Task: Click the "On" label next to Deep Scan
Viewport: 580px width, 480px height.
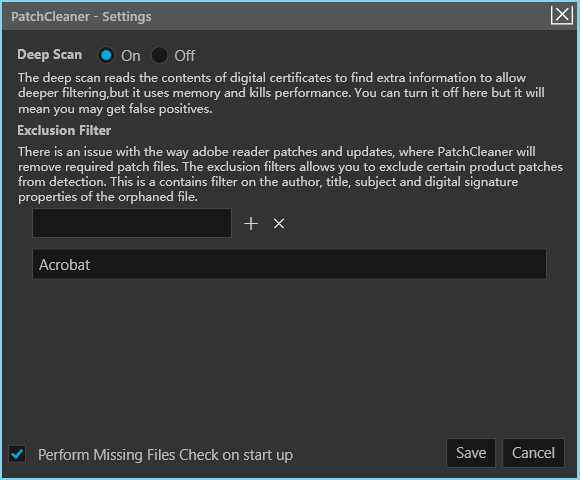Action: (x=131, y=56)
